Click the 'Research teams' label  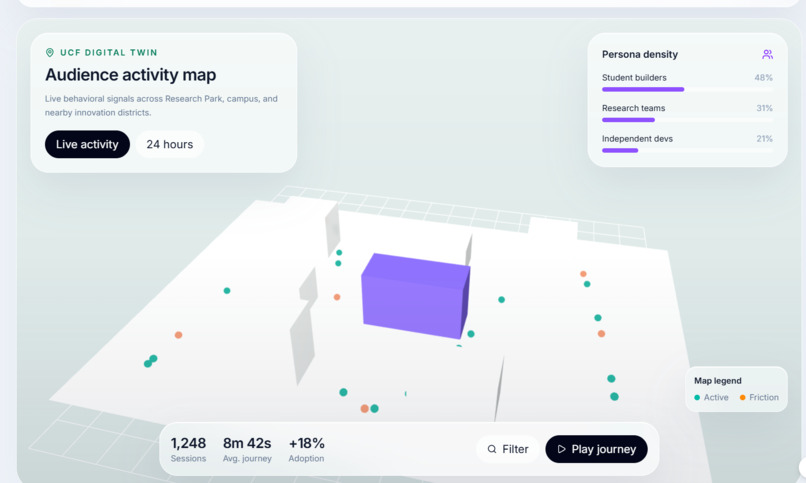point(633,108)
